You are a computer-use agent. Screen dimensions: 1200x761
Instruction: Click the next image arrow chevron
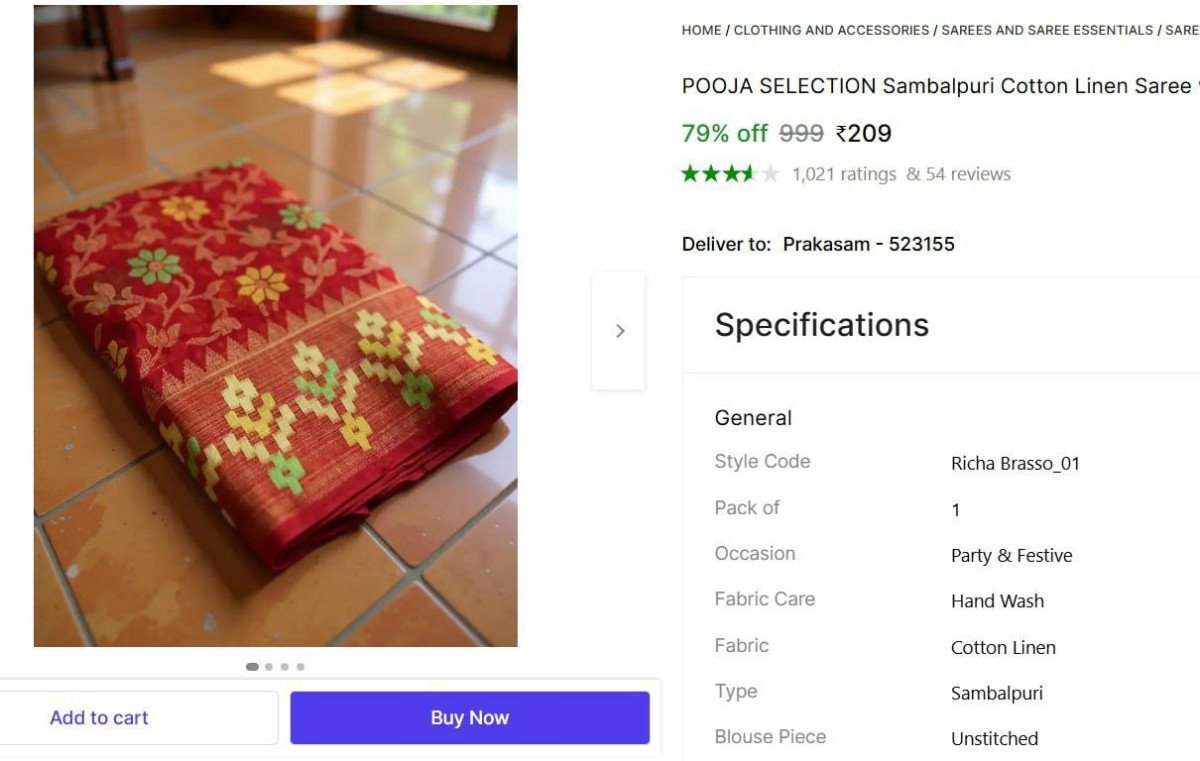click(620, 331)
